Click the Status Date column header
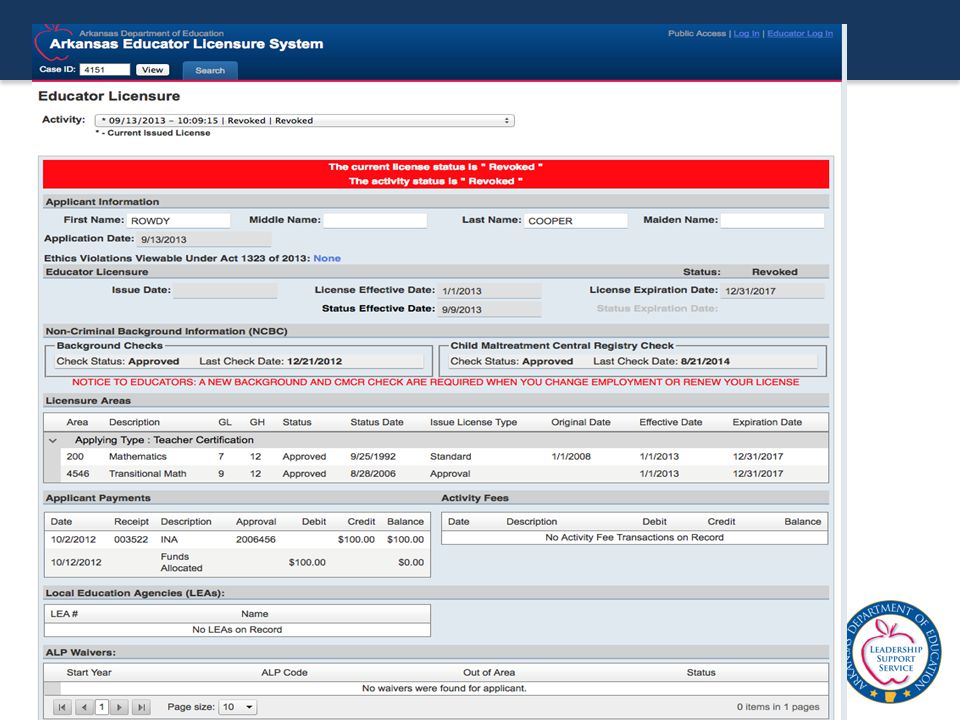Image resolution: width=960 pixels, height=720 pixels. click(x=377, y=422)
